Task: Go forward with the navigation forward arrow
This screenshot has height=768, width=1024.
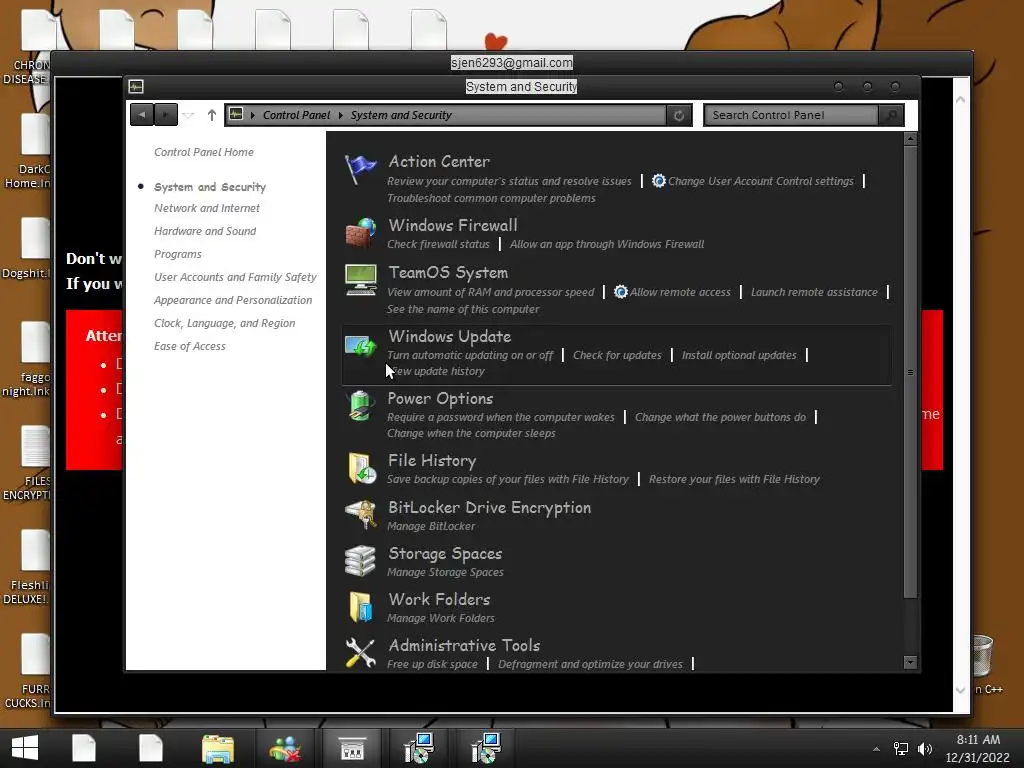Action: [x=166, y=115]
